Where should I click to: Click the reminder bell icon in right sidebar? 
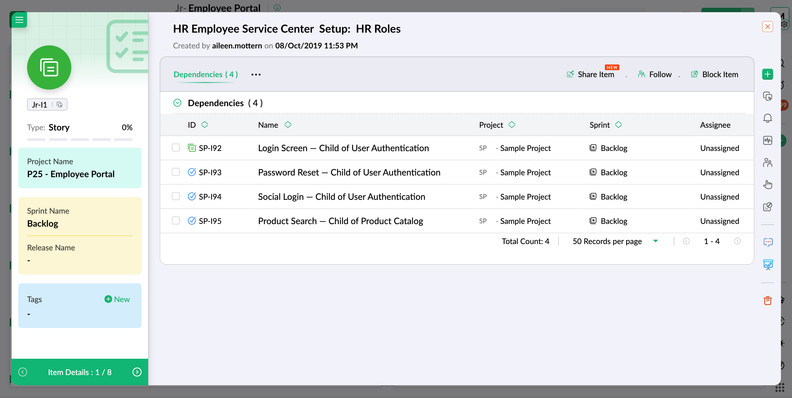pos(767,118)
